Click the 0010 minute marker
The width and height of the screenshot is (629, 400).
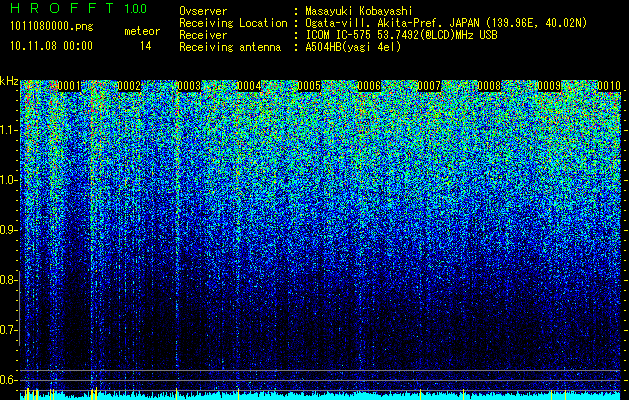pos(609,86)
